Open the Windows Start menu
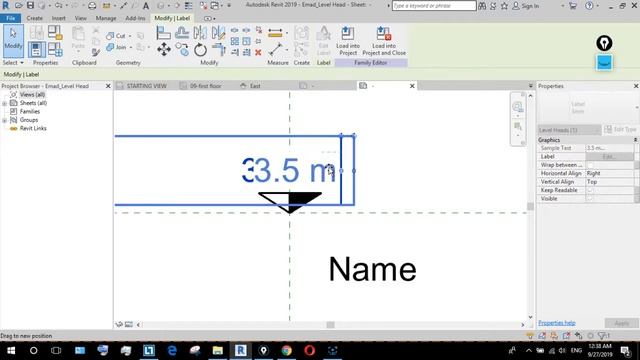The height and width of the screenshot is (360, 640). click(x=11, y=351)
